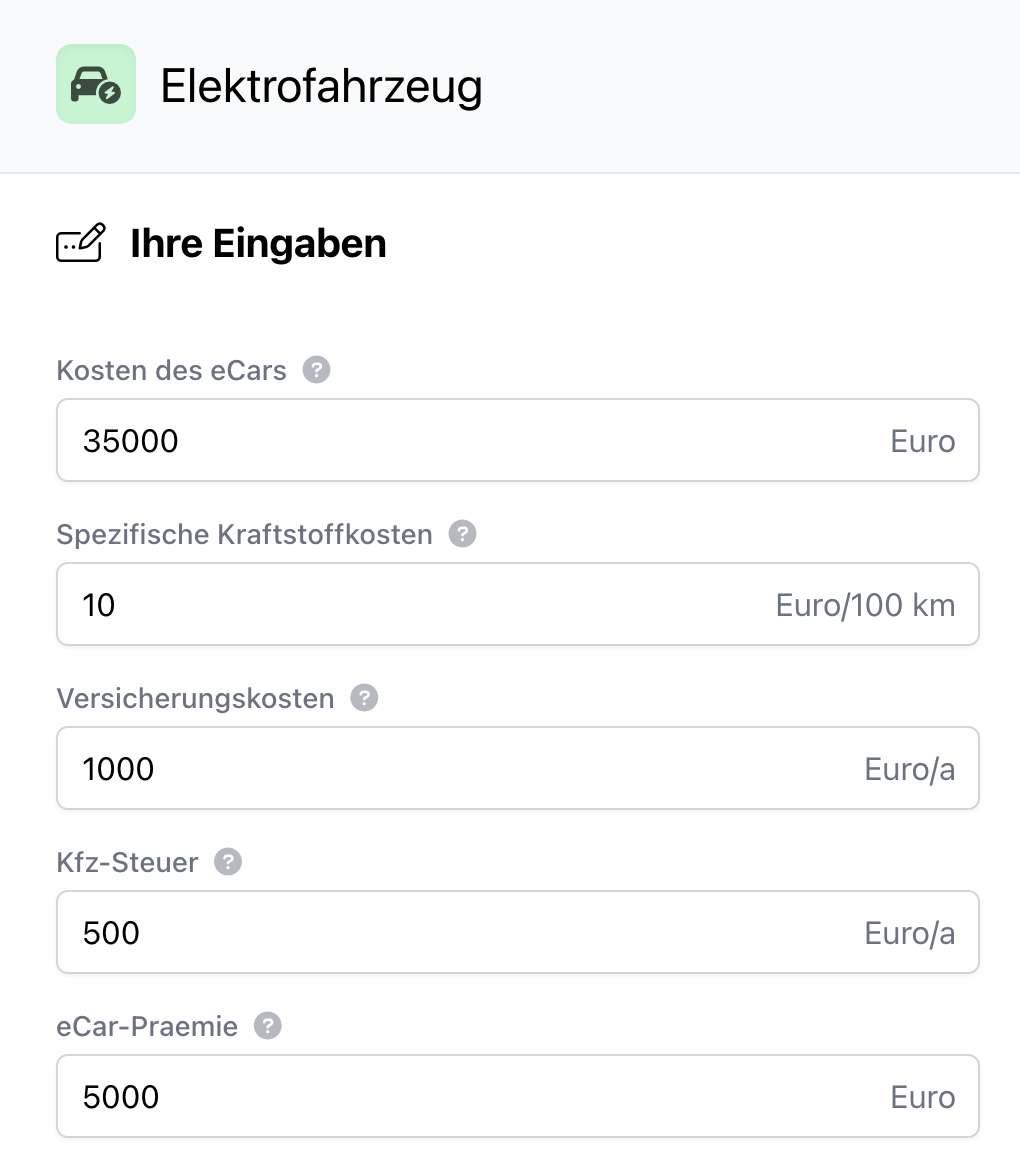Click the Kosten des eCars label
The image size is (1020, 1158).
point(172,371)
